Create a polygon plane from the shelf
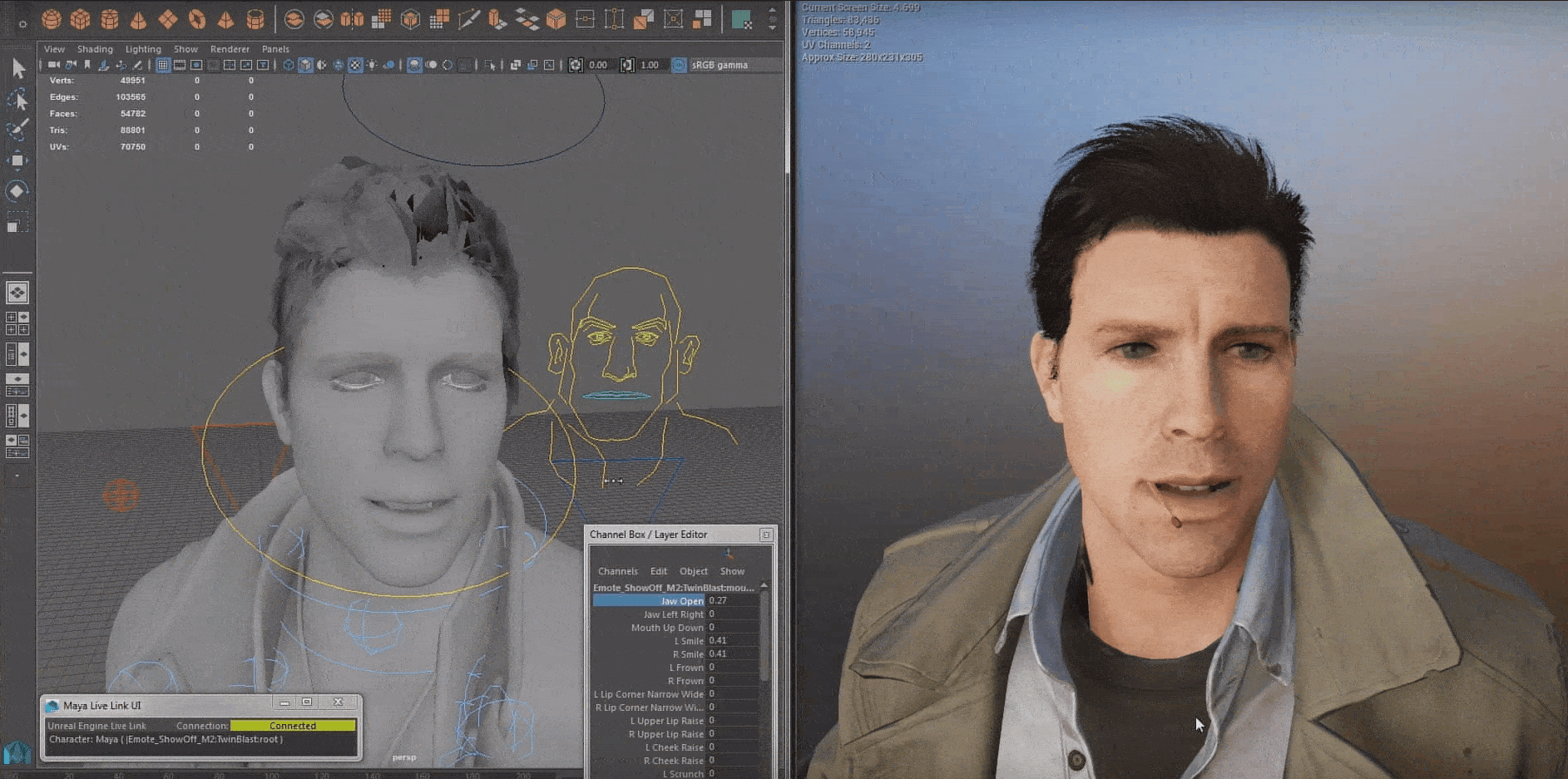 (x=168, y=19)
